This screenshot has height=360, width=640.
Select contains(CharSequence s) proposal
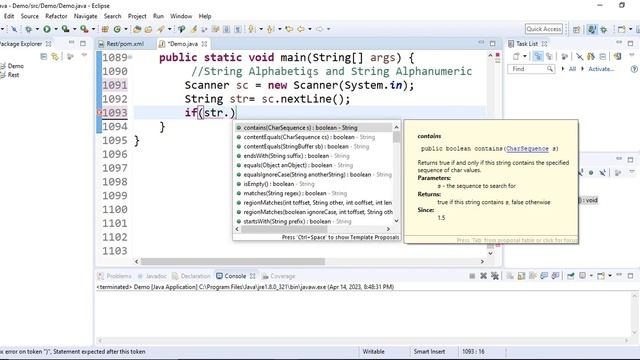(x=313, y=128)
